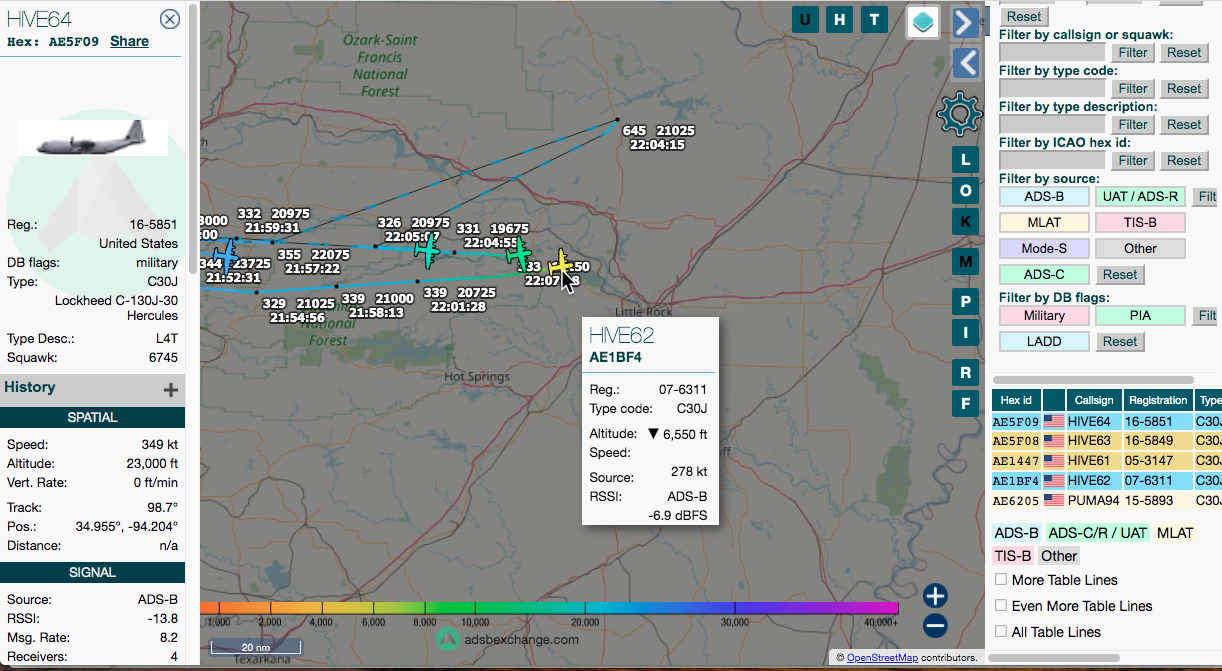Click the US flag in the HIVE64 row
This screenshot has width=1222, height=671.
(1054, 422)
